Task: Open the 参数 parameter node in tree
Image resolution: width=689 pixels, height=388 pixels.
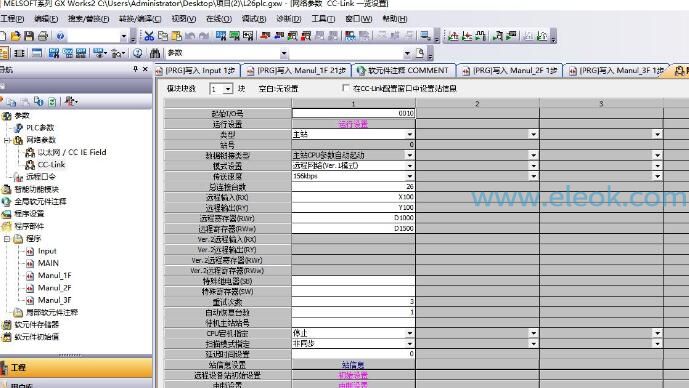Action: [x=22, y=116]
